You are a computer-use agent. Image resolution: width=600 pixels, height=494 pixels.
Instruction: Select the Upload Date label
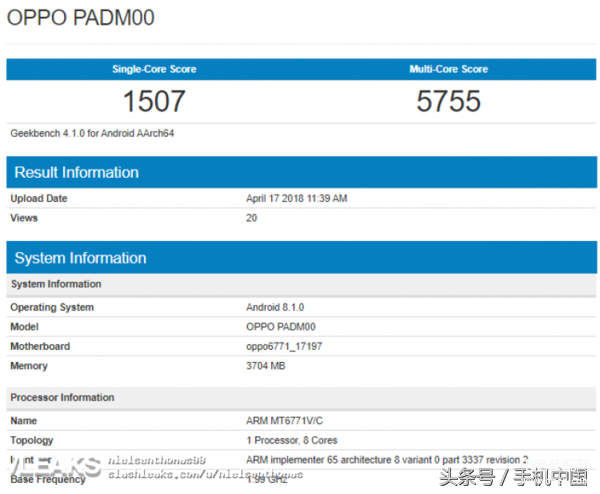pos(39,198)
